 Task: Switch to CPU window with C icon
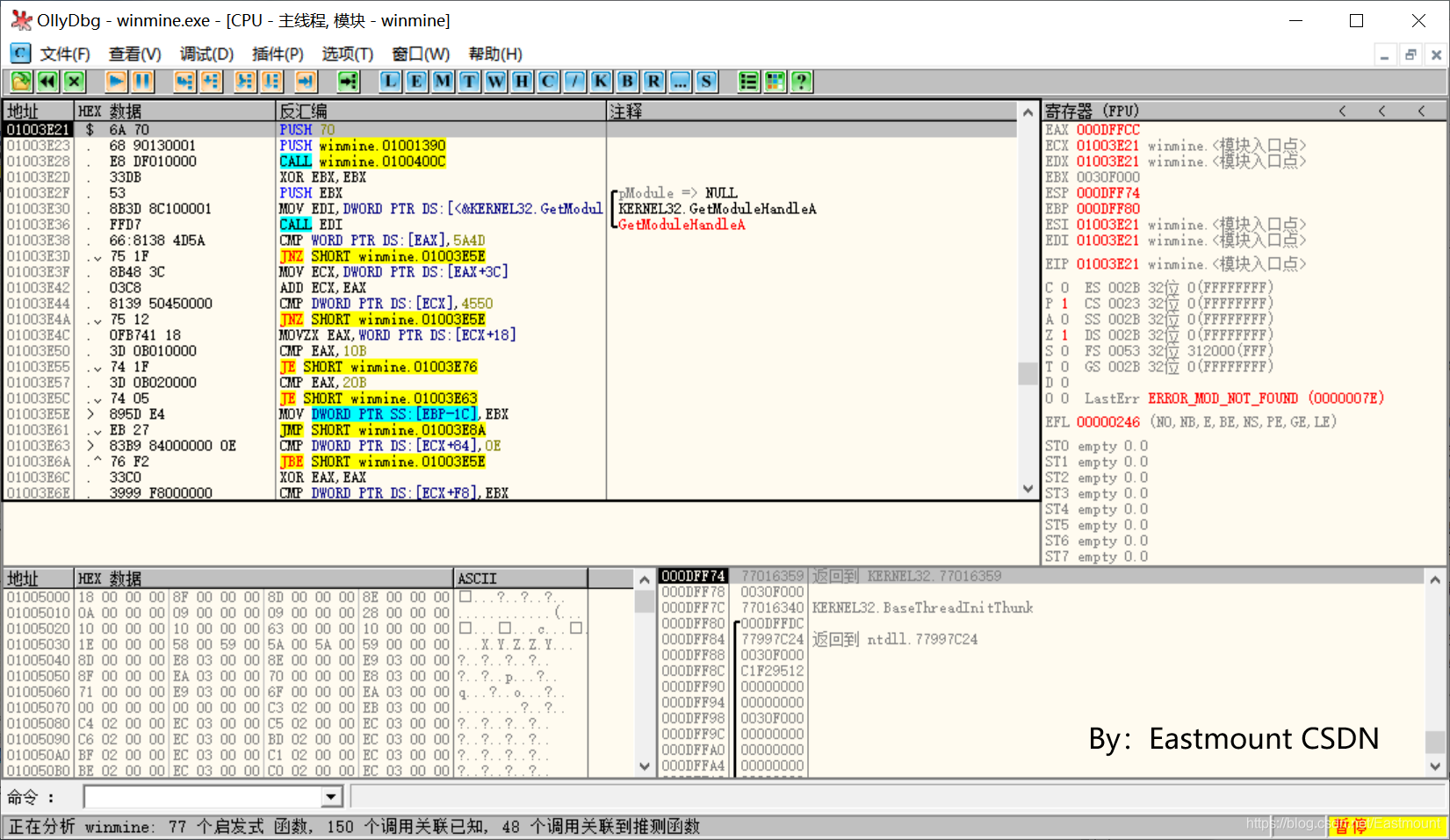(548, 82)
